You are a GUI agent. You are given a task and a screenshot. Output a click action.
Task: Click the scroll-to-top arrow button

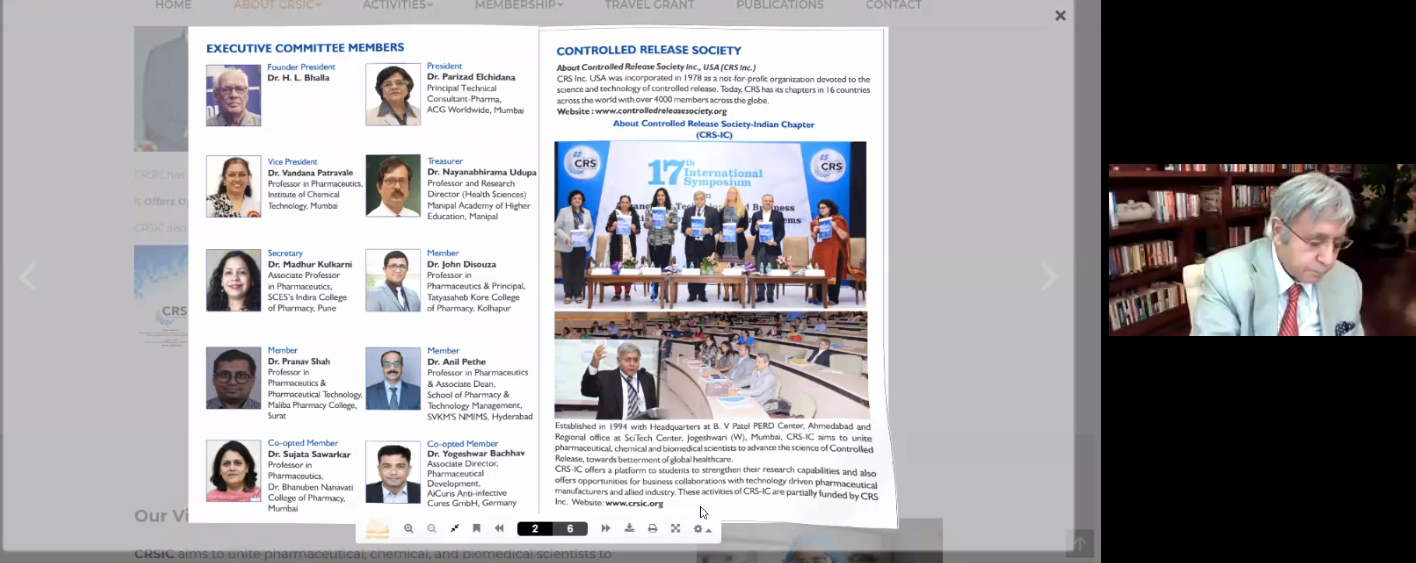pos(1080,544)
